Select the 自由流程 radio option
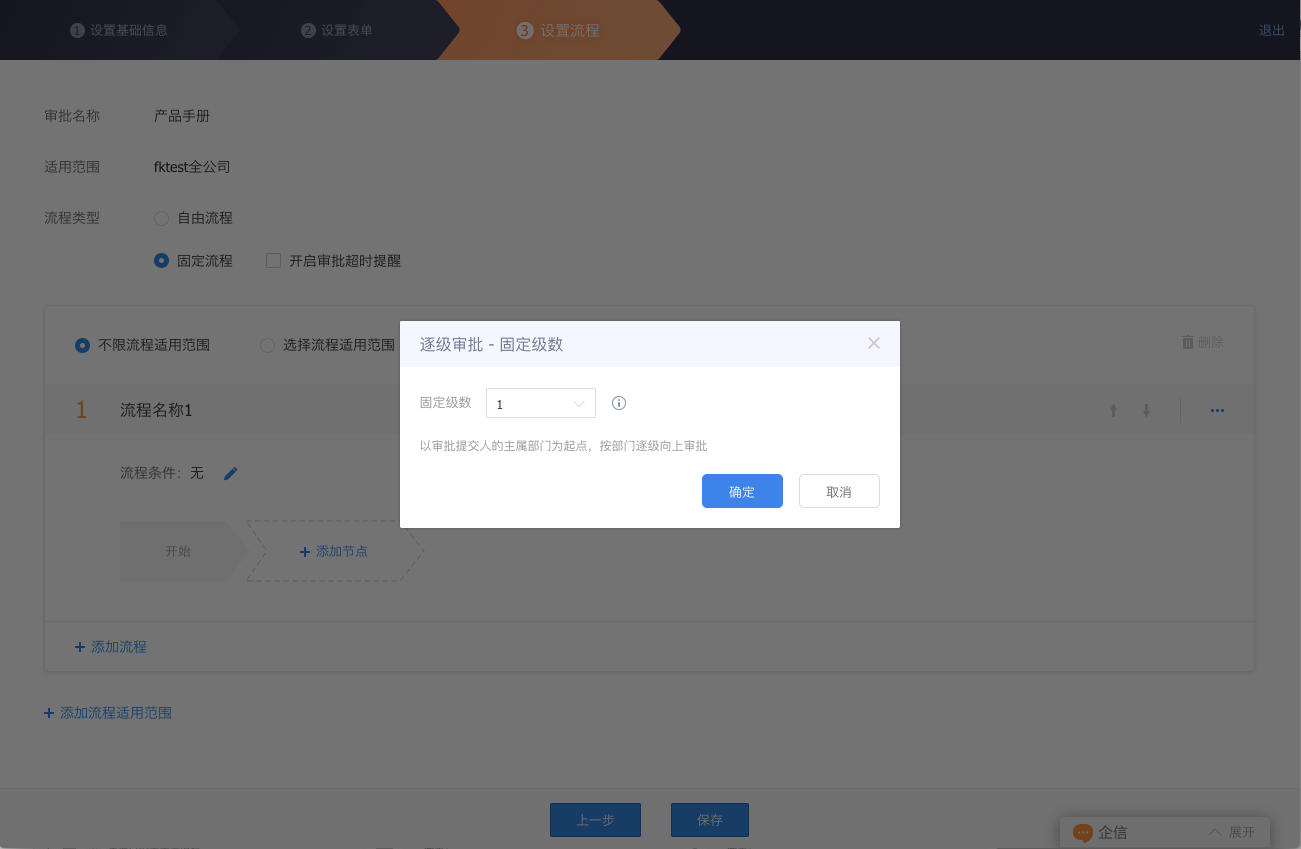 [161, 218]
